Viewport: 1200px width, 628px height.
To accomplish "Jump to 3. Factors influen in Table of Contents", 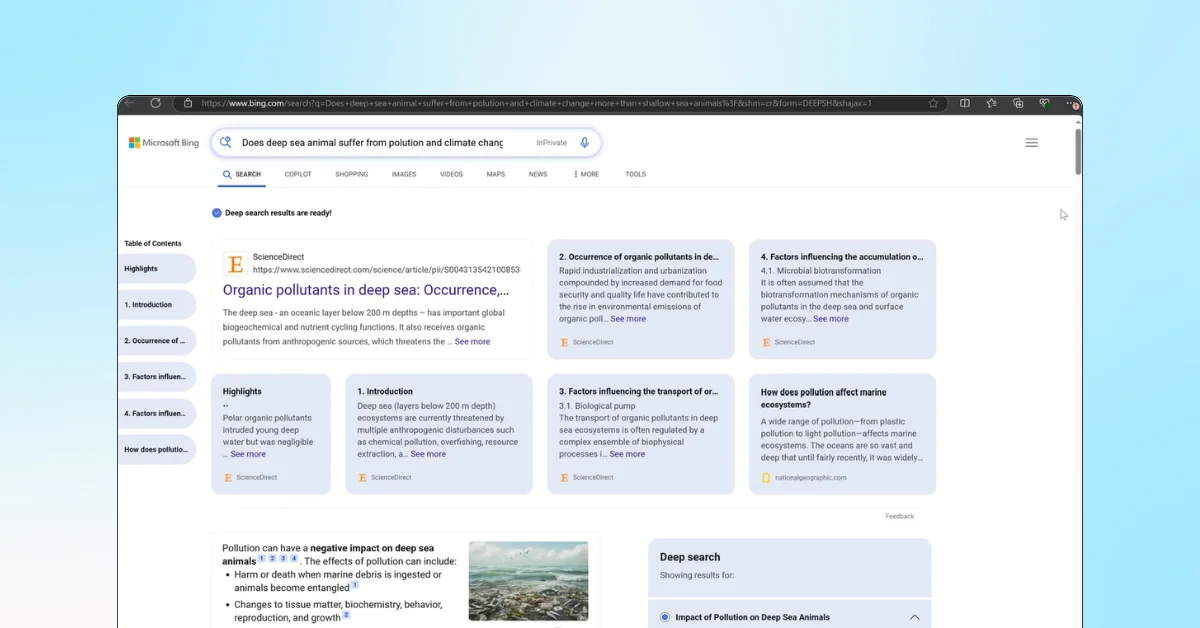I will tap(156, 377).
